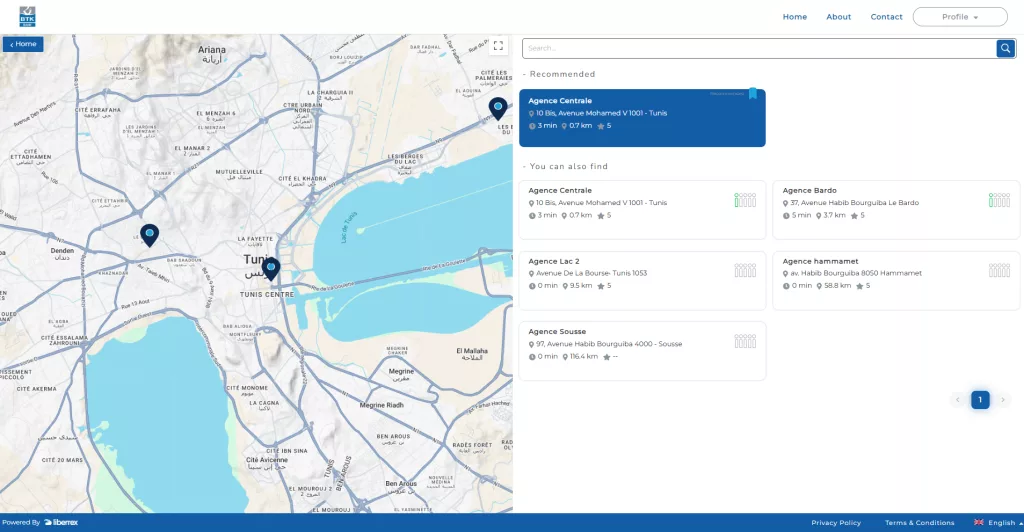Click '97, Avenue Habib Bourguiba 4000 - Sousse' address
This screenshot has width=1024, height=532.
pyautogui.click(x=609, y=344)
